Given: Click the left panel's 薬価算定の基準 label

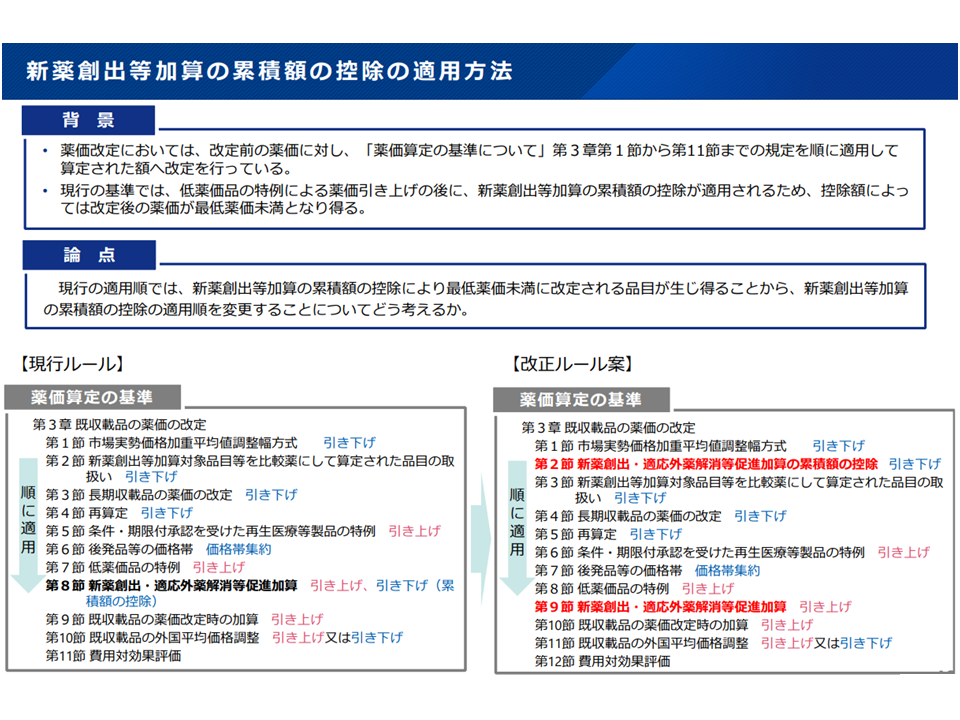Looking at the screenshot, I should coord(92,396).
